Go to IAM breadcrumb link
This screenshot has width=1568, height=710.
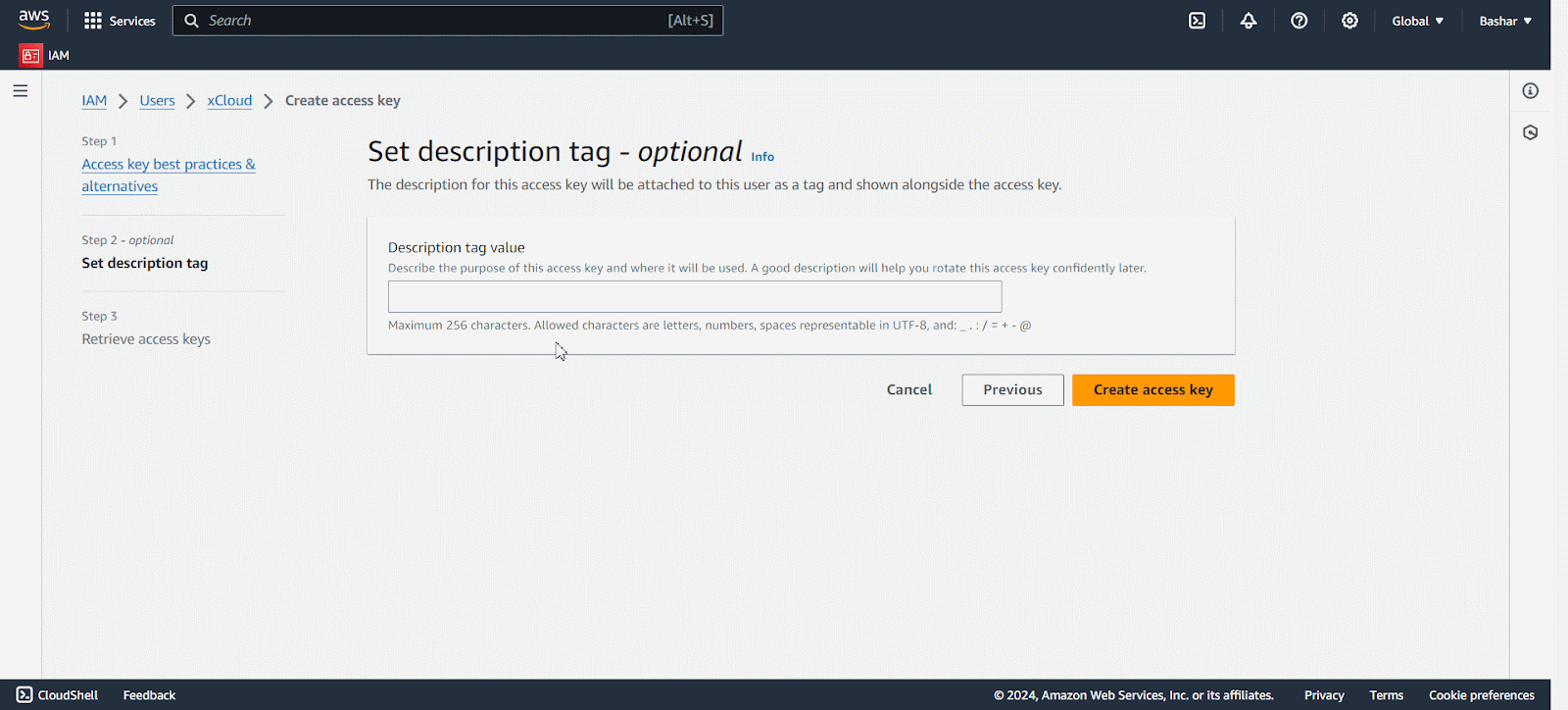point(94,101)
